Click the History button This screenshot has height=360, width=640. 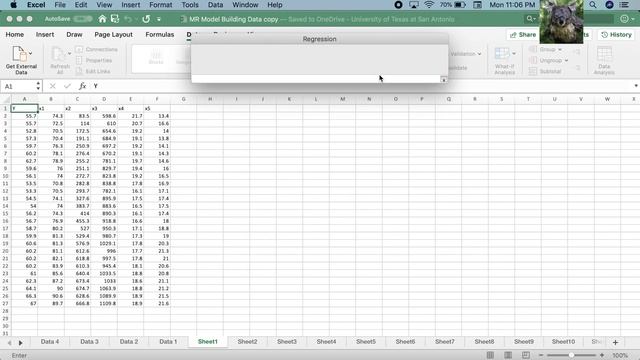(x=616, y=35)
